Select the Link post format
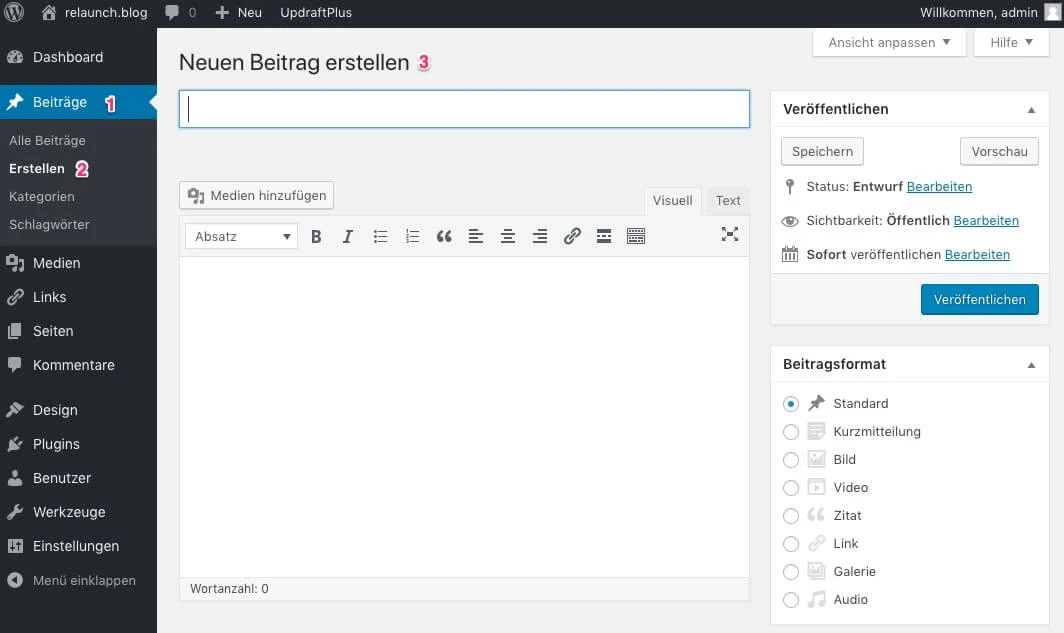Screen dimensions: 1064x633 click(x=791, y=543)
